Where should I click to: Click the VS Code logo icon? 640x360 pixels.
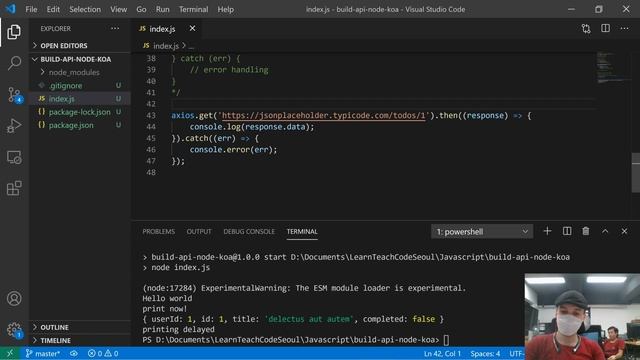10,9
